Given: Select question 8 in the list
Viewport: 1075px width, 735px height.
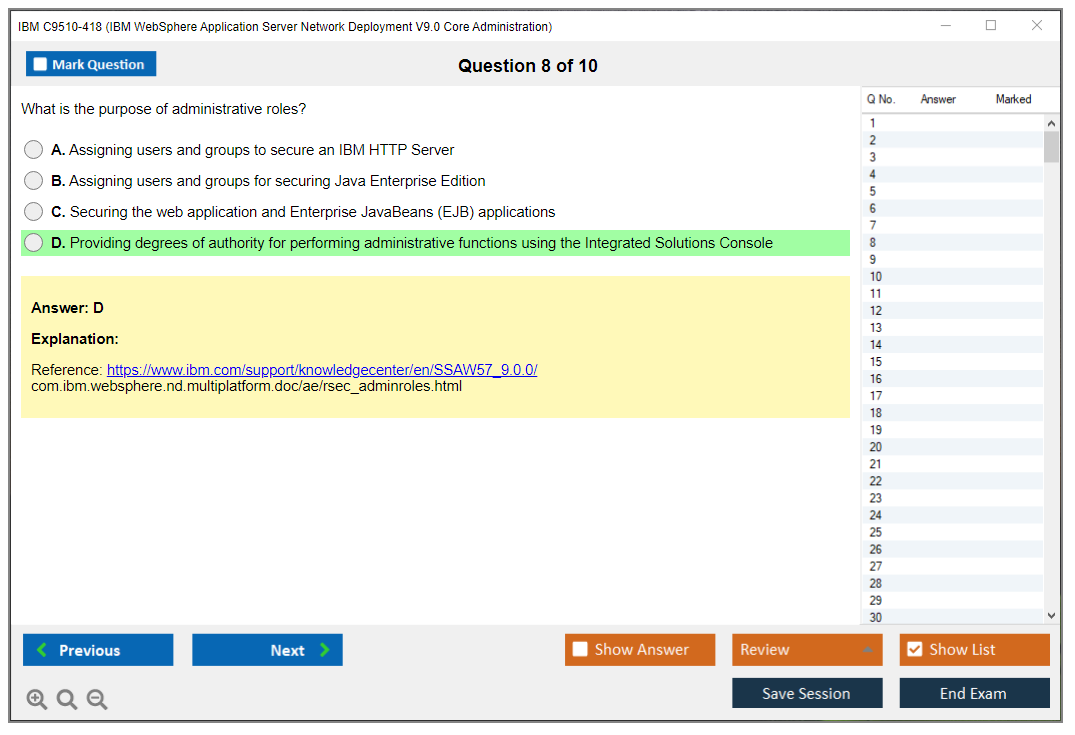Looking at the screenshot, I should tap(873, 242).
